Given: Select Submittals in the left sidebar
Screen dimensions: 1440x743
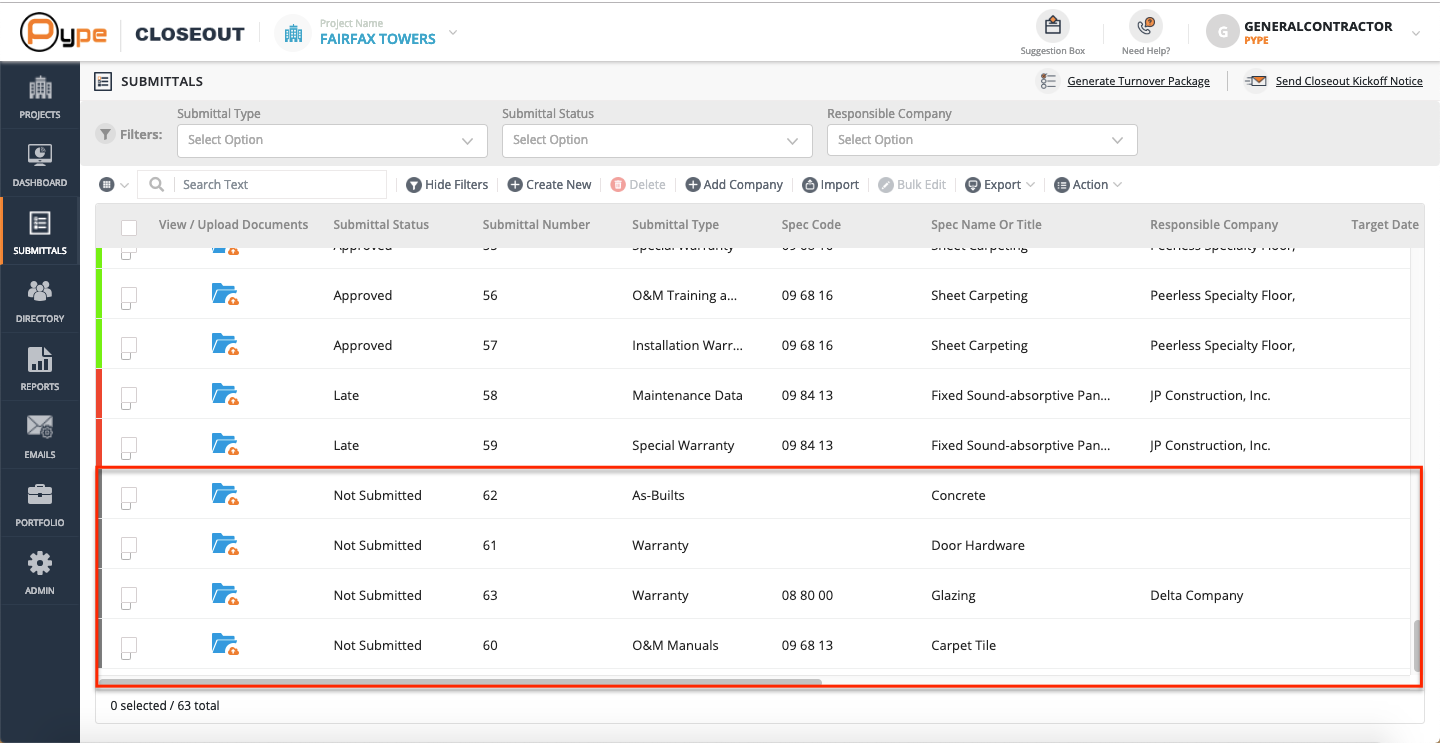Looking at the screenshot, I should pyautogui.click(x=40, y=233).
